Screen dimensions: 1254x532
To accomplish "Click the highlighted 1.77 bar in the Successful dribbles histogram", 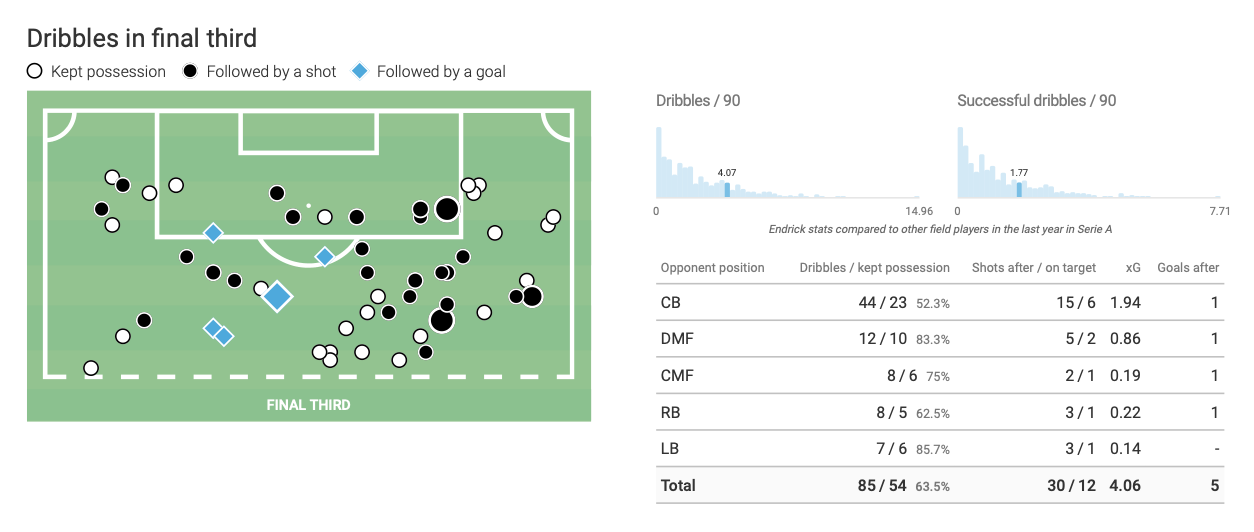I will (x=1019, y=189).
